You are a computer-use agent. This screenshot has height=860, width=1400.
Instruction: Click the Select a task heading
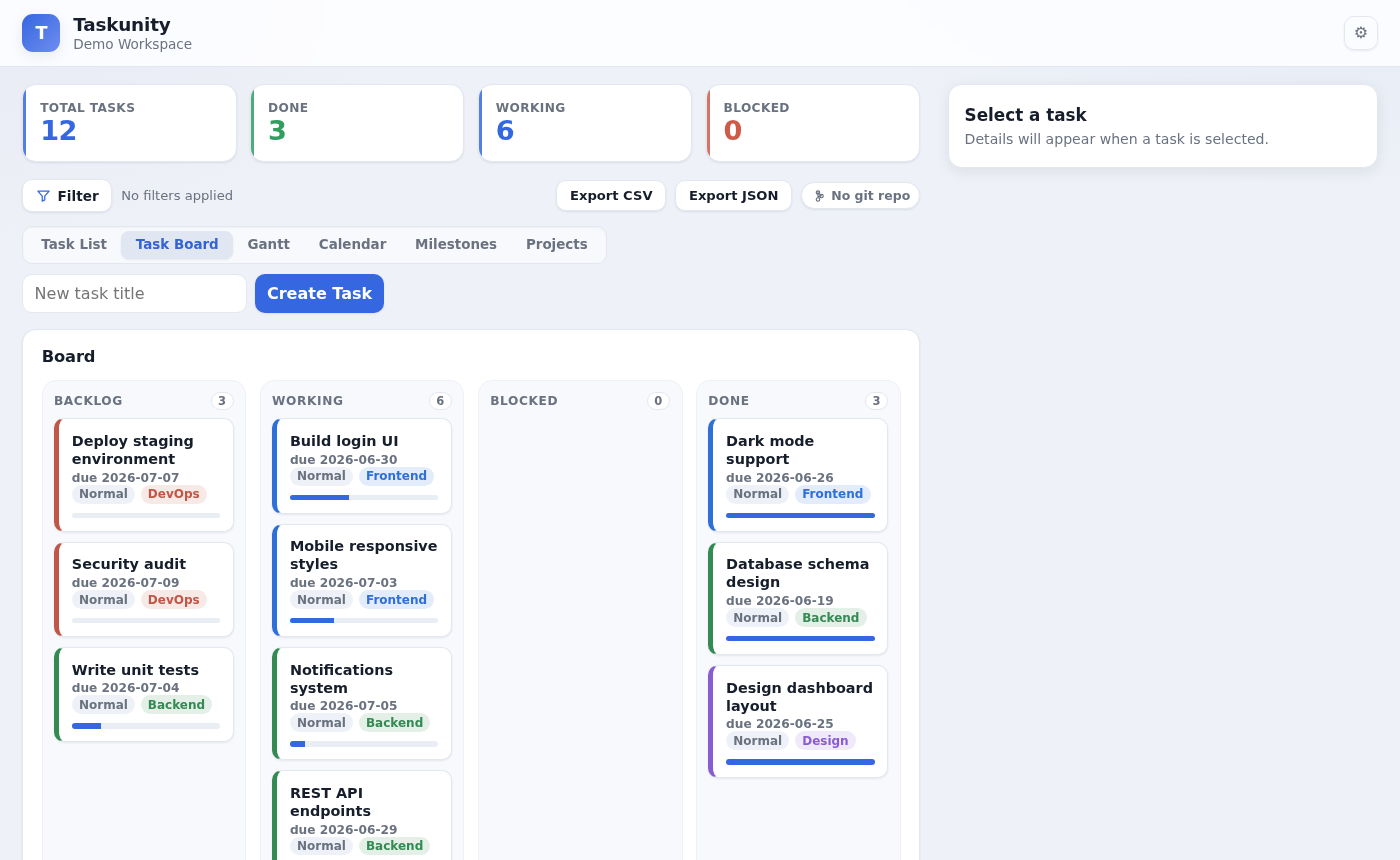[1025, 115]
